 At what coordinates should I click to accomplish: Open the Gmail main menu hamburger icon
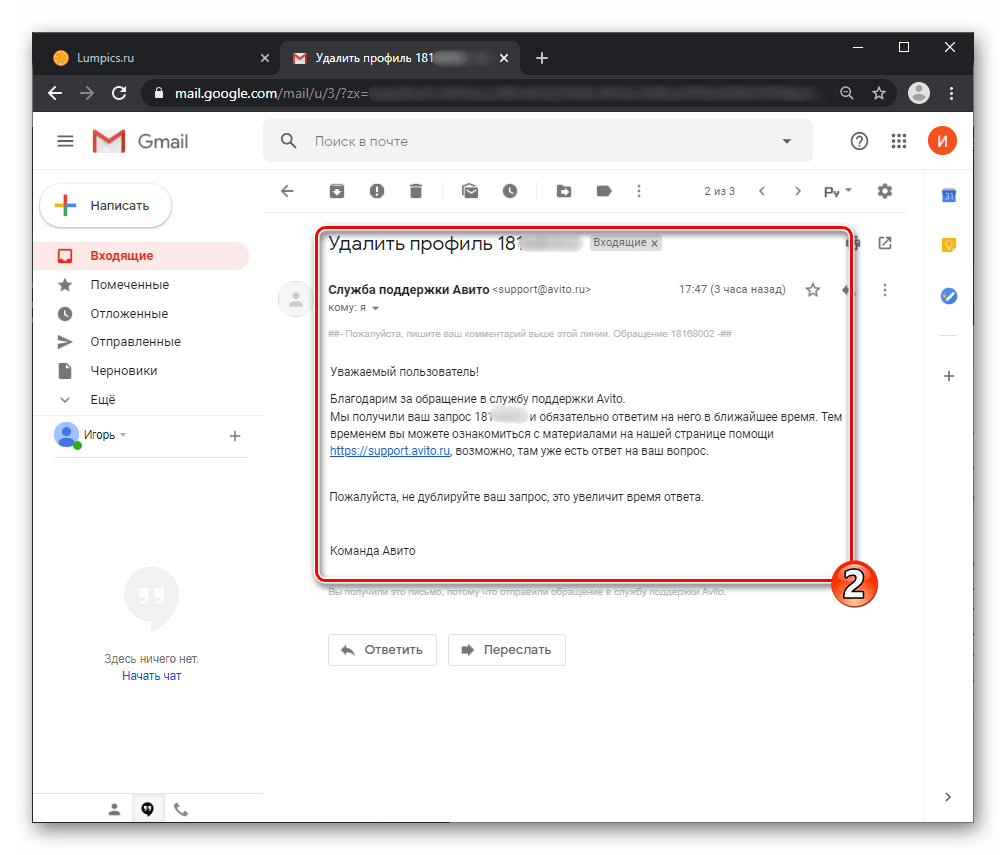(65, 141)
